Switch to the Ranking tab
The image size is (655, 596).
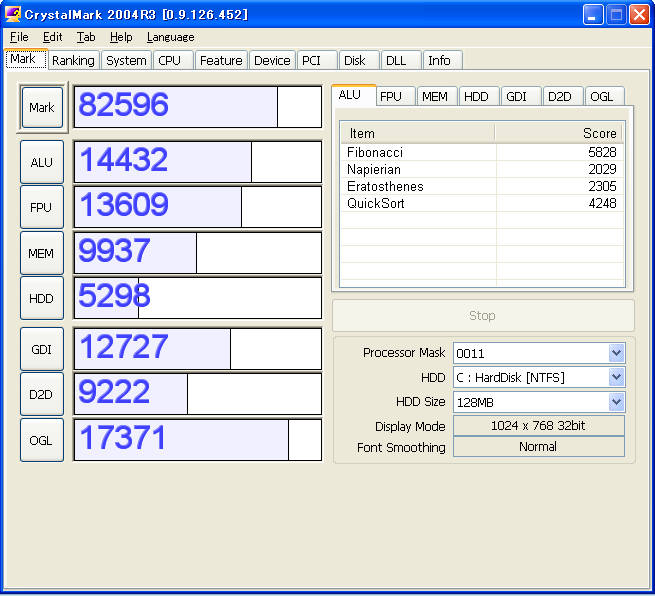[73, 60]
